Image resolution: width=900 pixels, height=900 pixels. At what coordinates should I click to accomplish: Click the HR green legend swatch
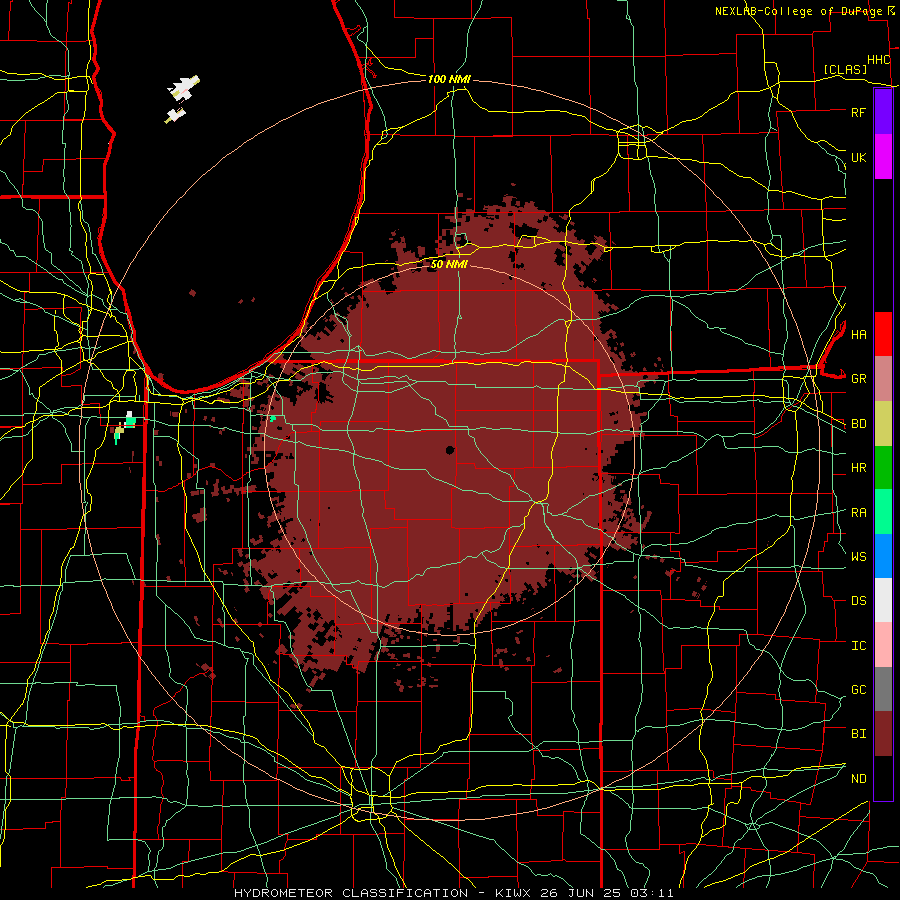[x=883, y=468]
